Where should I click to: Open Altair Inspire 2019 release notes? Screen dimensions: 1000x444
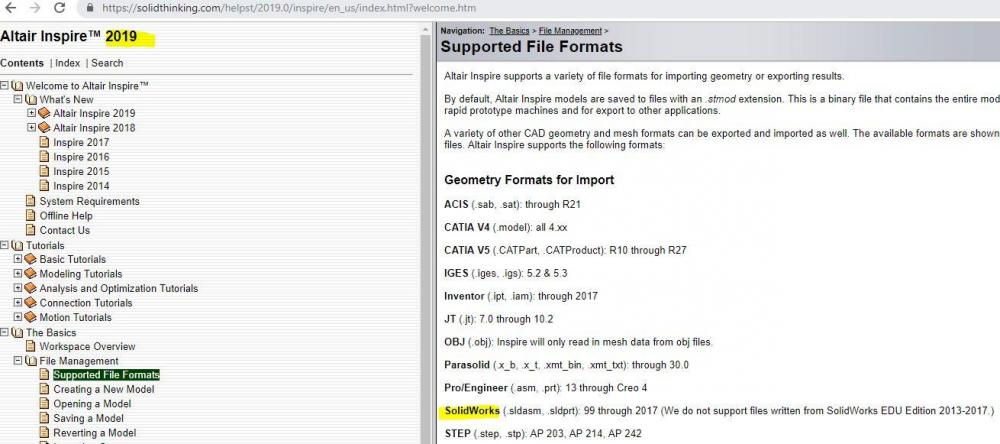pyautogui.click(x=94, y=114)
